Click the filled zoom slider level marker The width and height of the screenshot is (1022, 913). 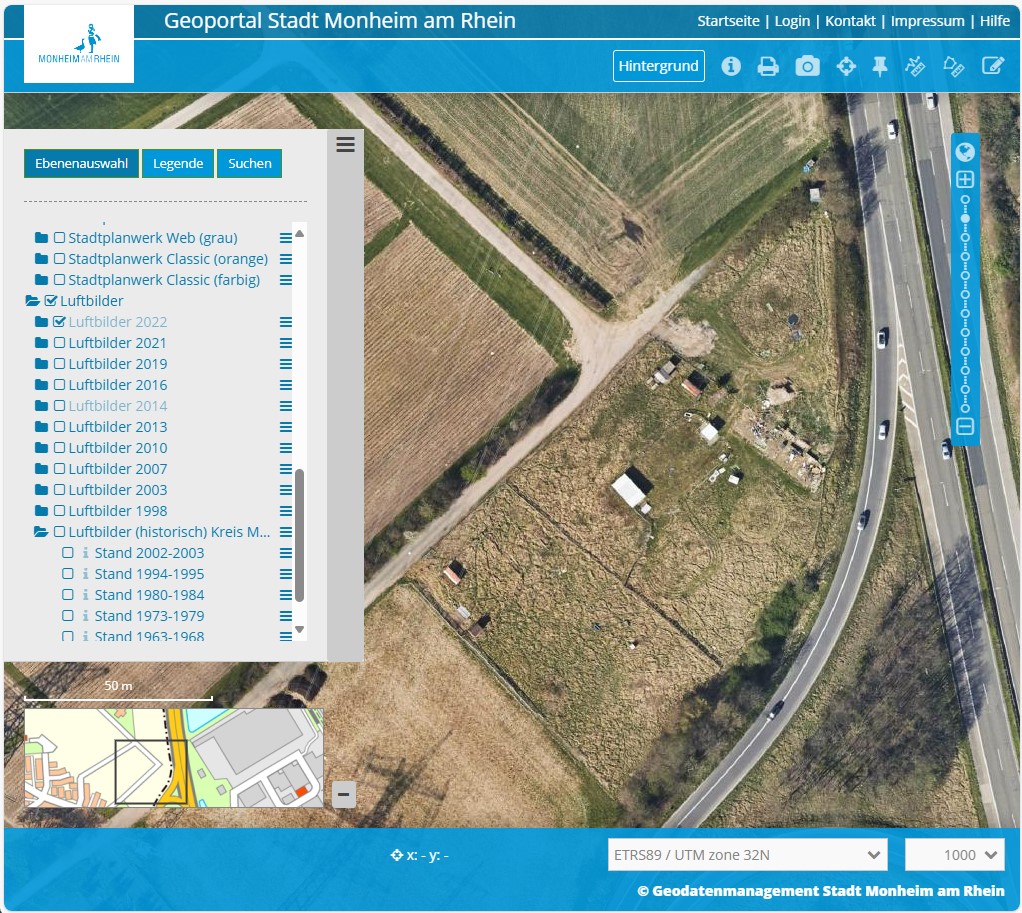965,218
